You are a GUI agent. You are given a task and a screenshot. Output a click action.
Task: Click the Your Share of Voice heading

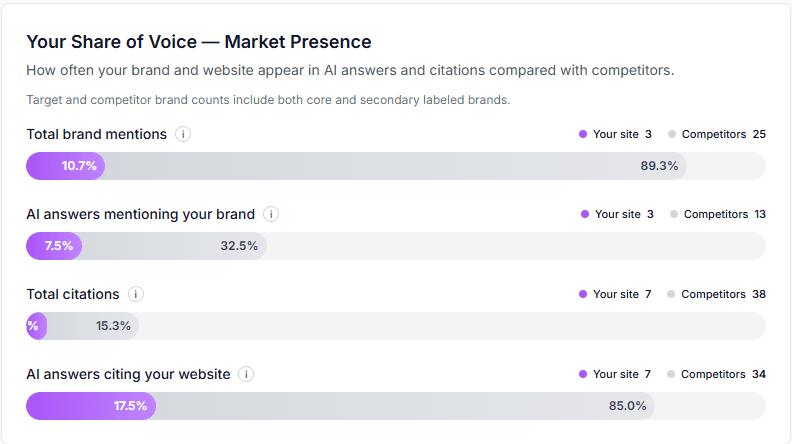point(198,42)
